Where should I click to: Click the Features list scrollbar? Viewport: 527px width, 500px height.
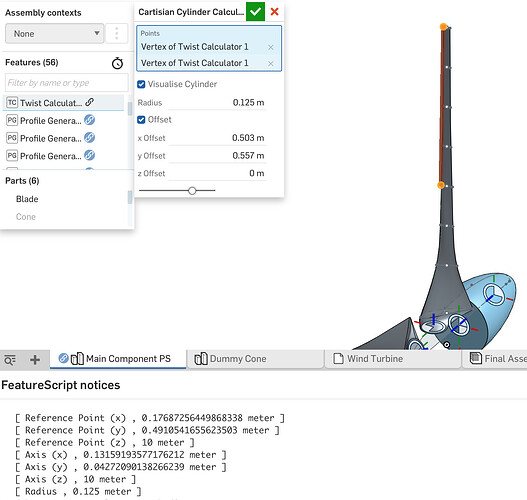coord(130,108)
